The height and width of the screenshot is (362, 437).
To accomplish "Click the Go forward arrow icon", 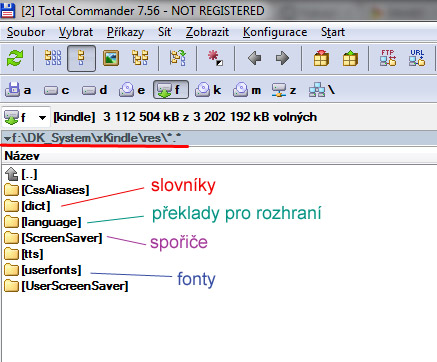I will click(282, 58).
